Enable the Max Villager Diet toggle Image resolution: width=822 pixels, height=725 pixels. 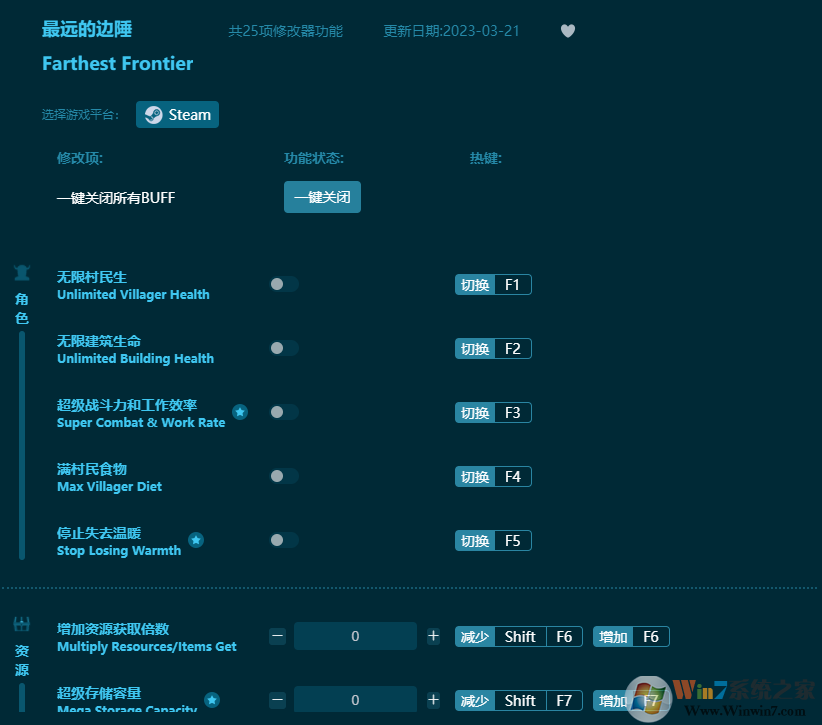[x=283, y=476]
